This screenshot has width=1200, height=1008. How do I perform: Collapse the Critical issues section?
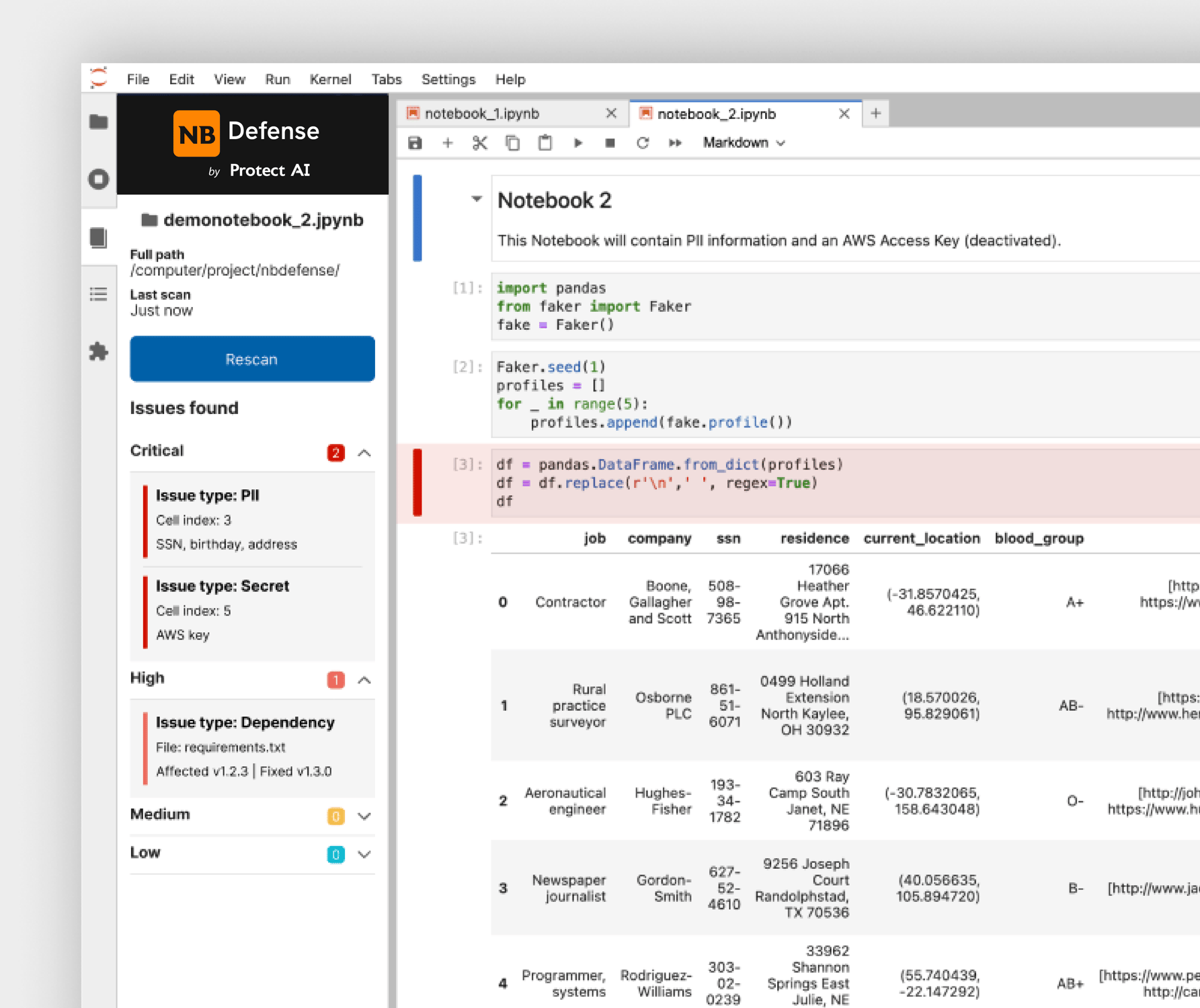364,452
